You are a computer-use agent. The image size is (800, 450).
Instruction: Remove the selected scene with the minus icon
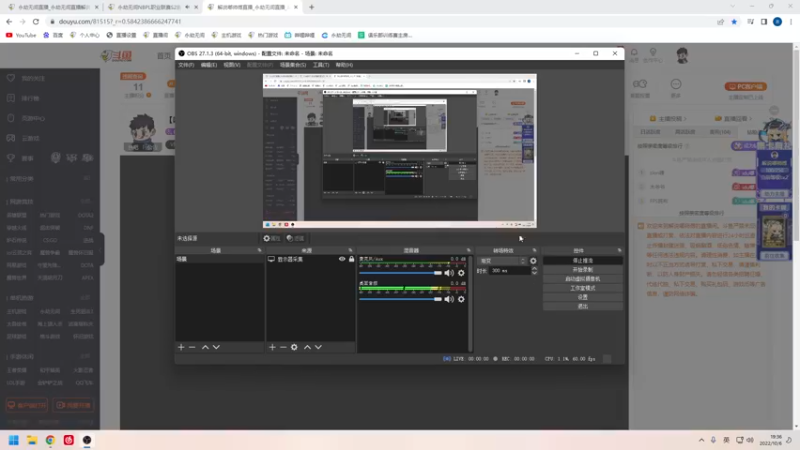(x=192, y=347)
